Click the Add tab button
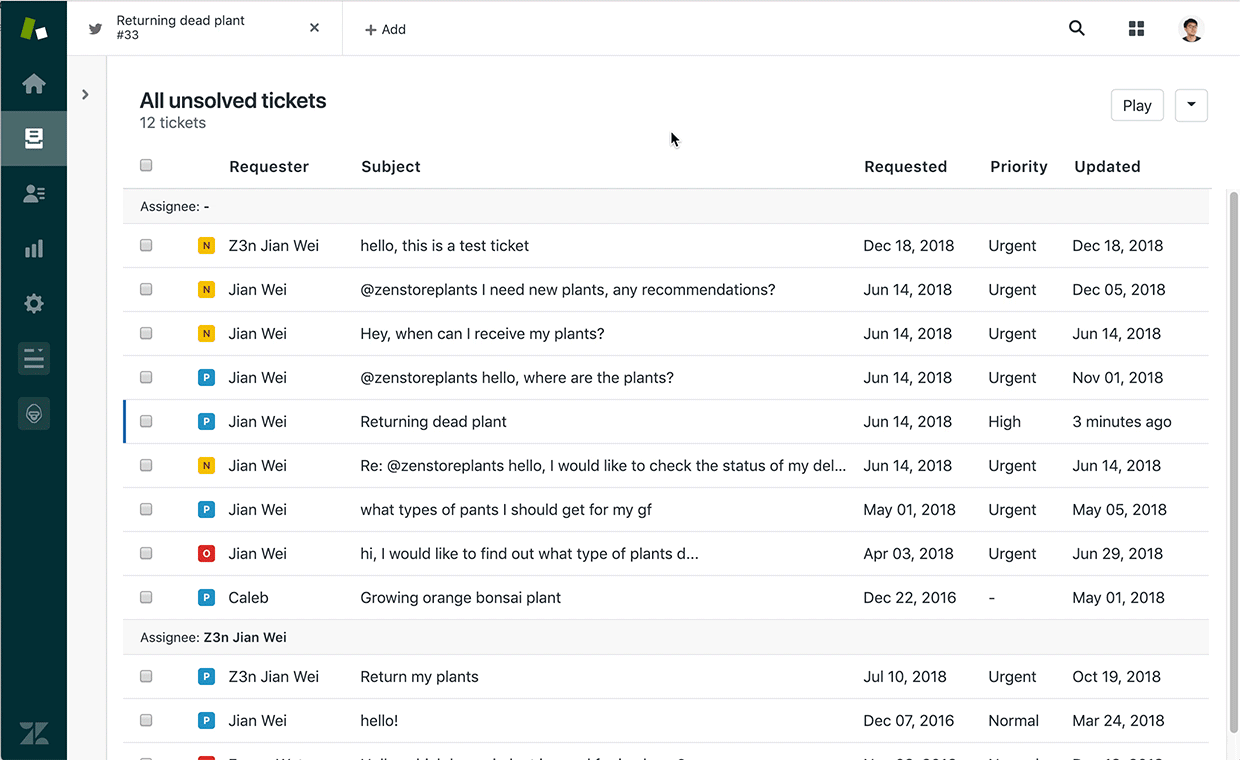 (x=385, y=30)
